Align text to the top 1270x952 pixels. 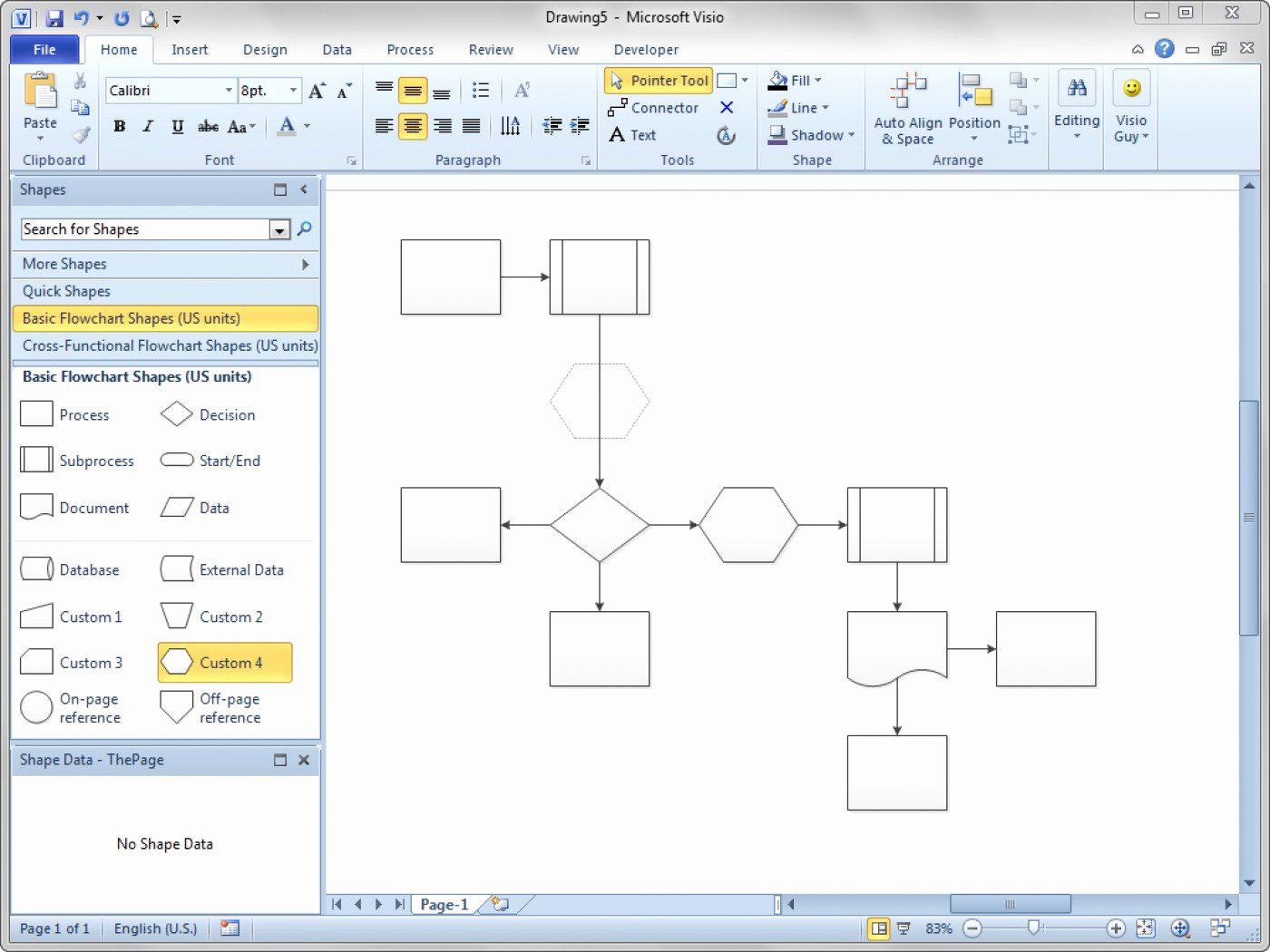[x=384, y=88]
